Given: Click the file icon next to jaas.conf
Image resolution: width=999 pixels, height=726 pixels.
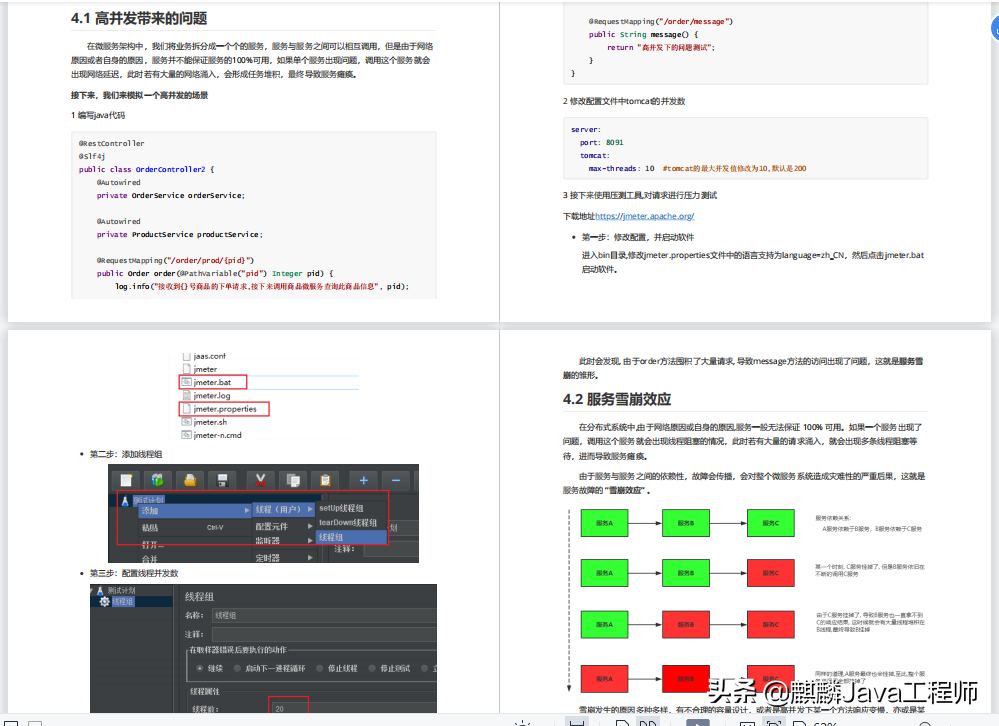Looking at the screenshot, I should pos(187,356).
